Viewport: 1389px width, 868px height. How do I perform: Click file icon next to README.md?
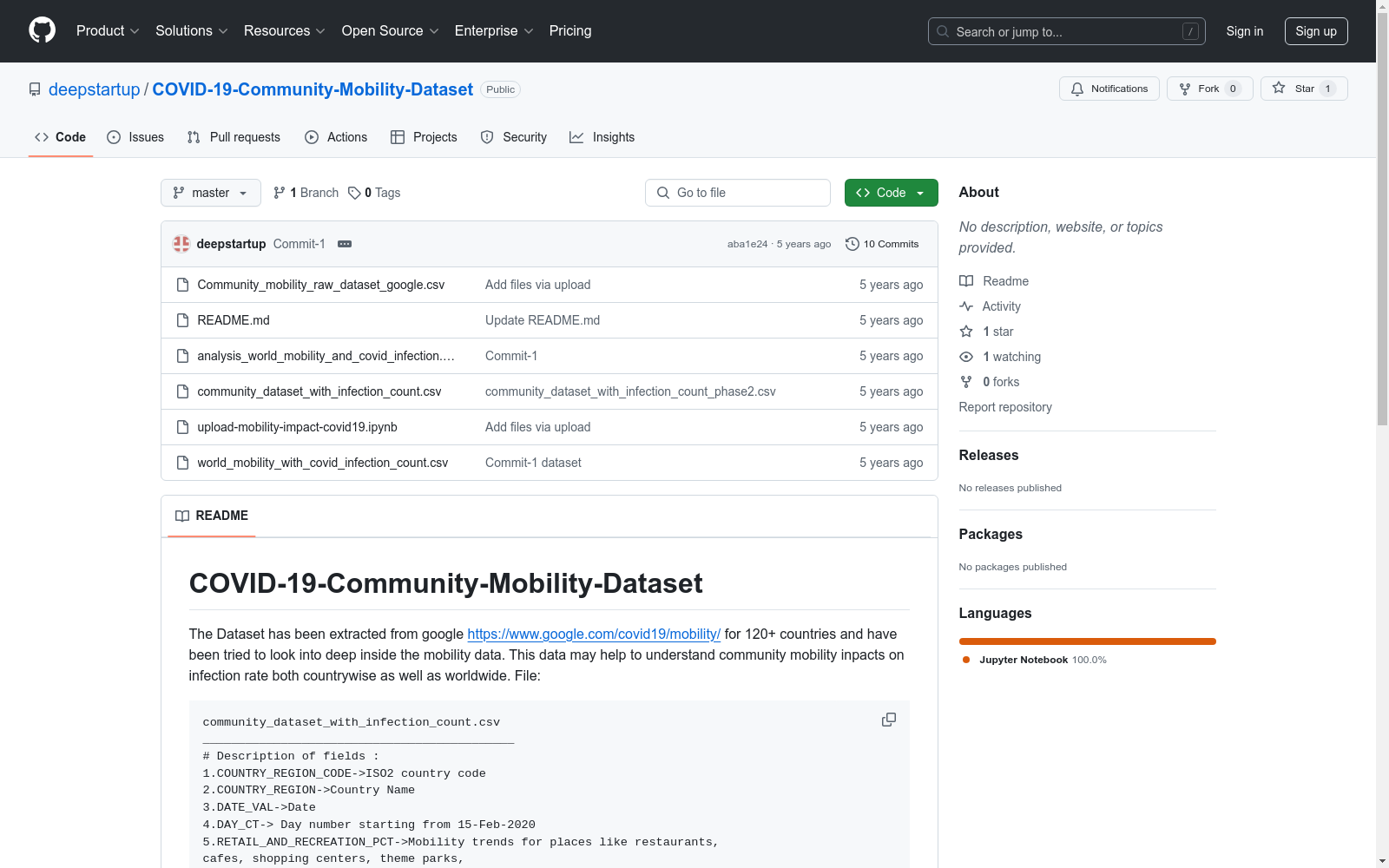[x=182, y=320]
